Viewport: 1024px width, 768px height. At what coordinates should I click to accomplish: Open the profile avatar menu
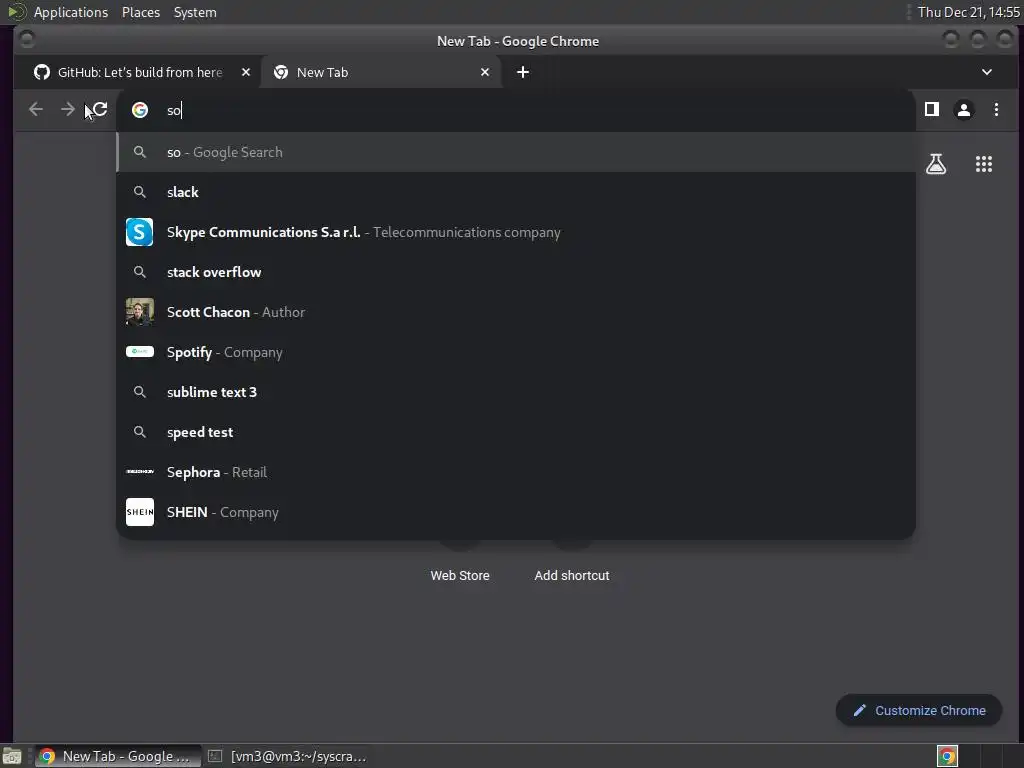pyautogui.click(x=964, y=110)
